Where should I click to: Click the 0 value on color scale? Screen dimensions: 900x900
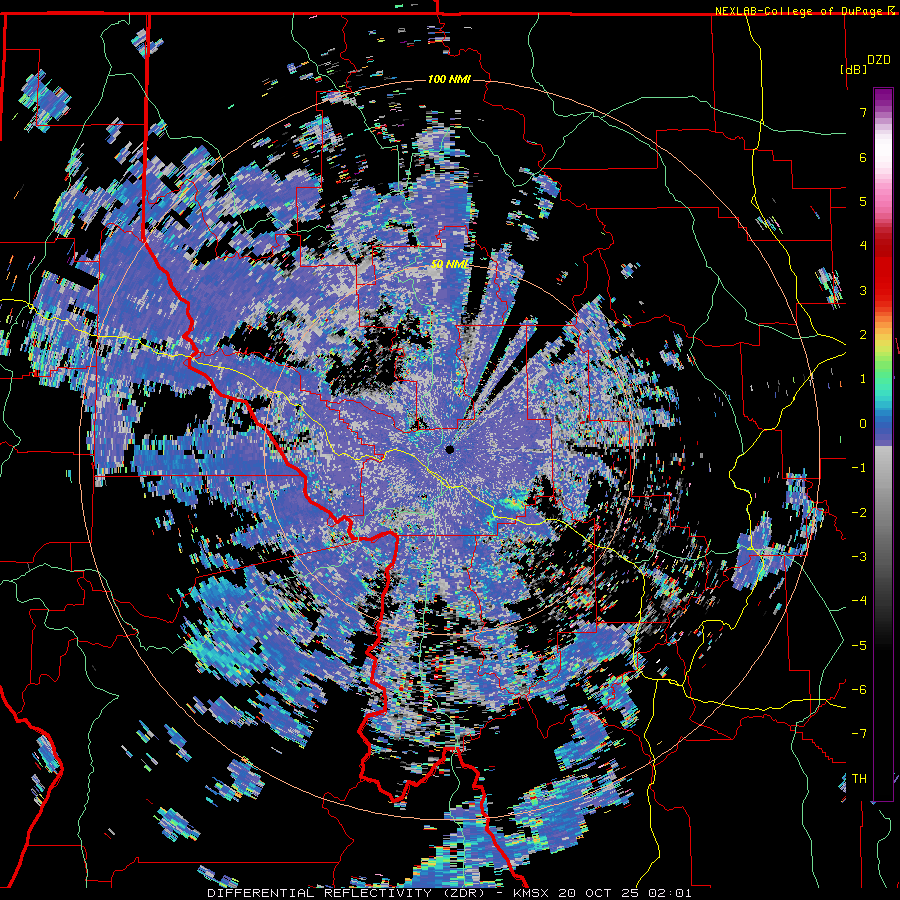click(863, 424)
